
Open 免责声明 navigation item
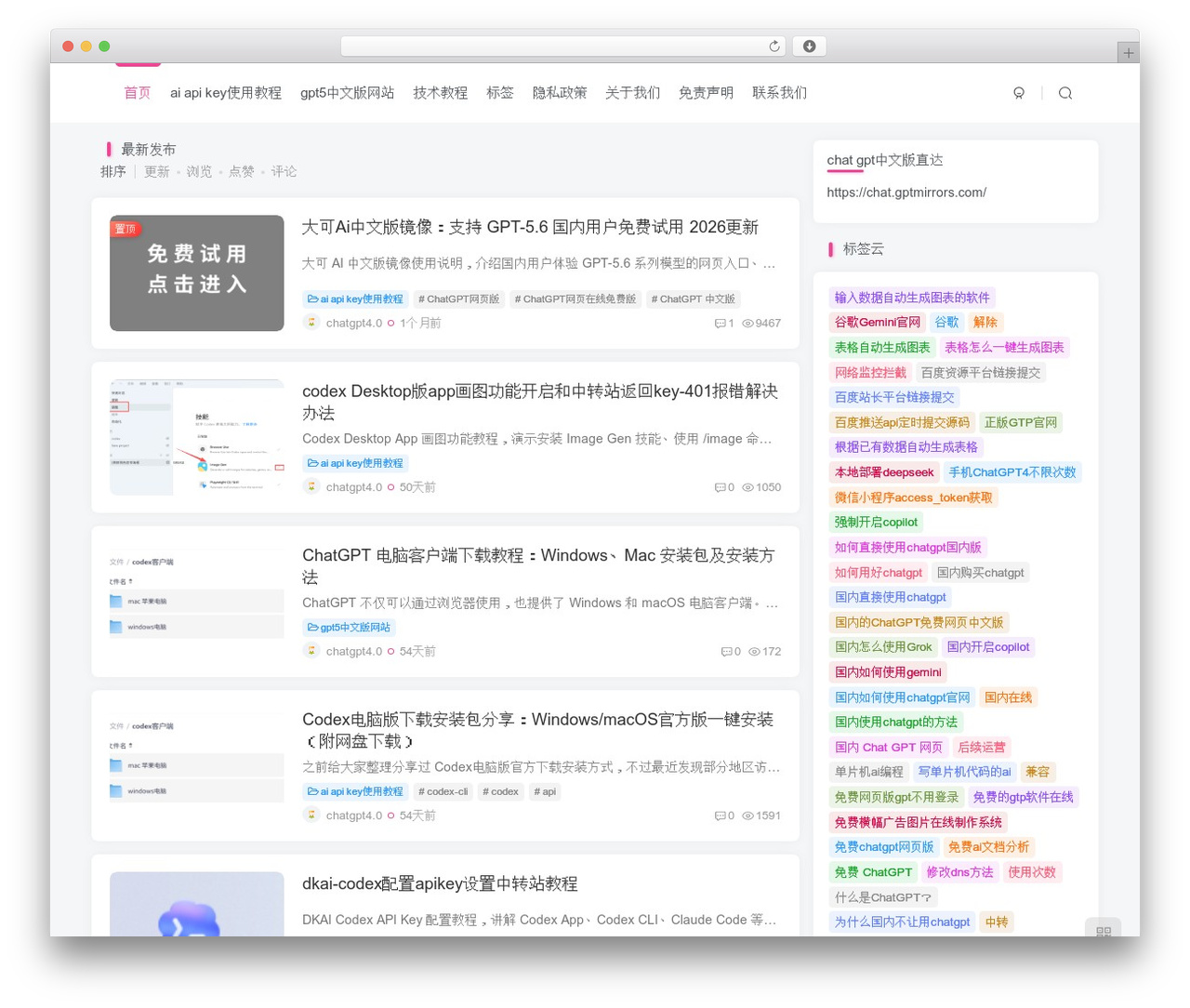[x=706, y=93]
